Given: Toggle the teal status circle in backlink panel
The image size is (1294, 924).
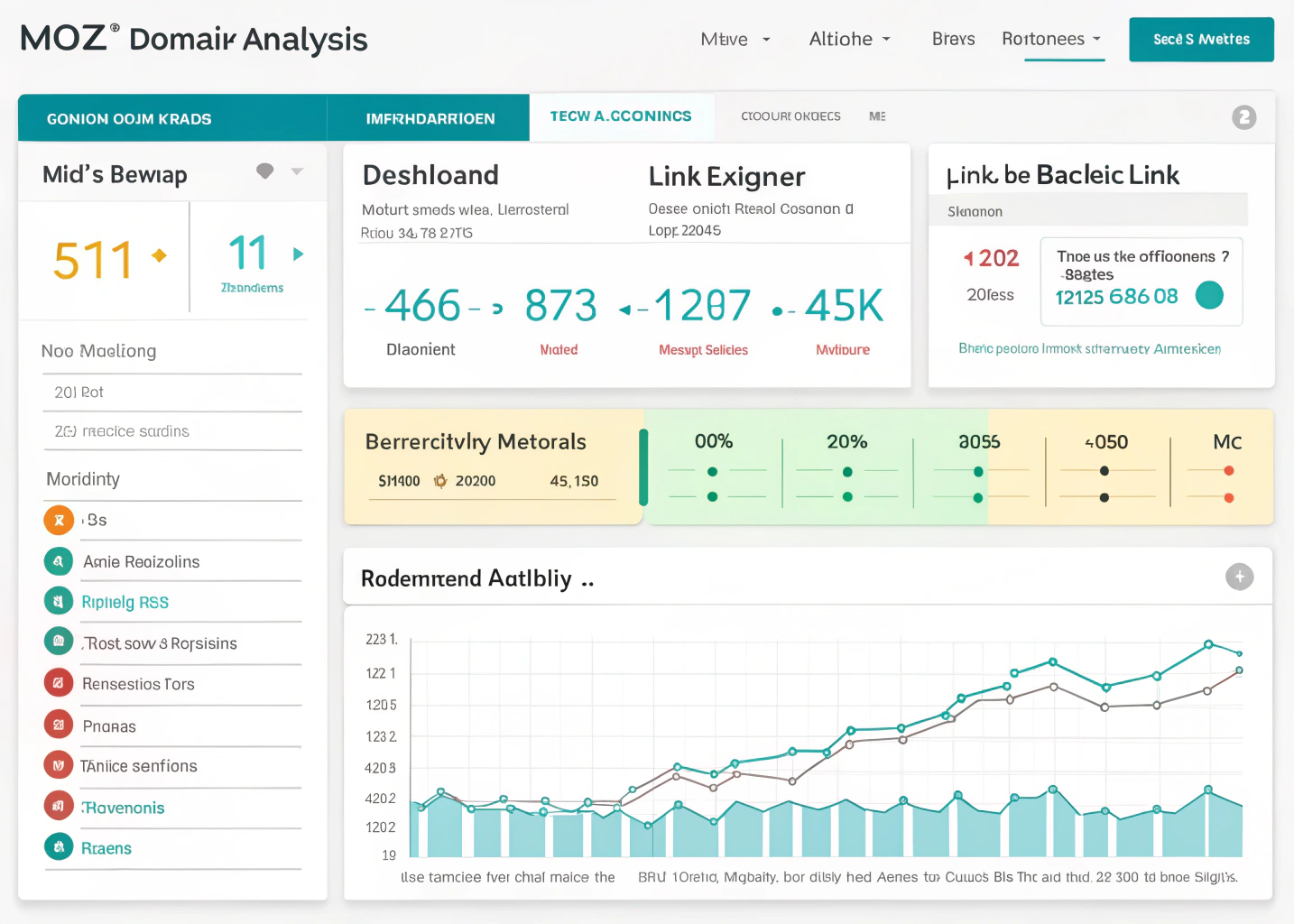Looking at the screenshot, I should [x=1210, y=295].
